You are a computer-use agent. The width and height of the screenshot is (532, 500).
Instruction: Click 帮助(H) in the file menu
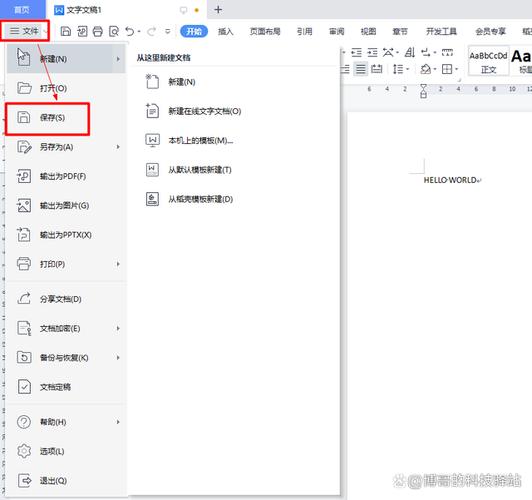pos(66,422)
